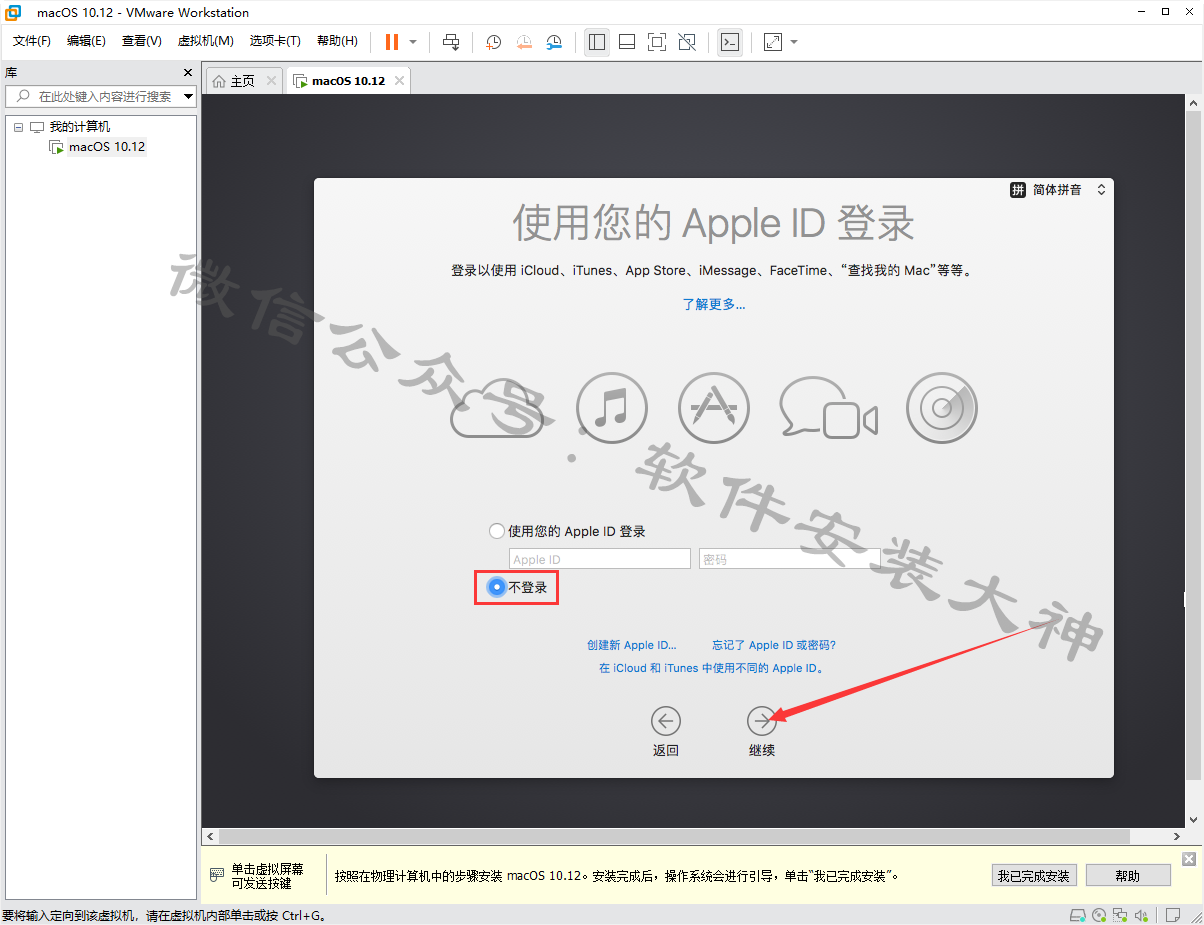Click the 密码 password field
The height and width of the screenshot is (925, 1204).
[x=790, y=559]
